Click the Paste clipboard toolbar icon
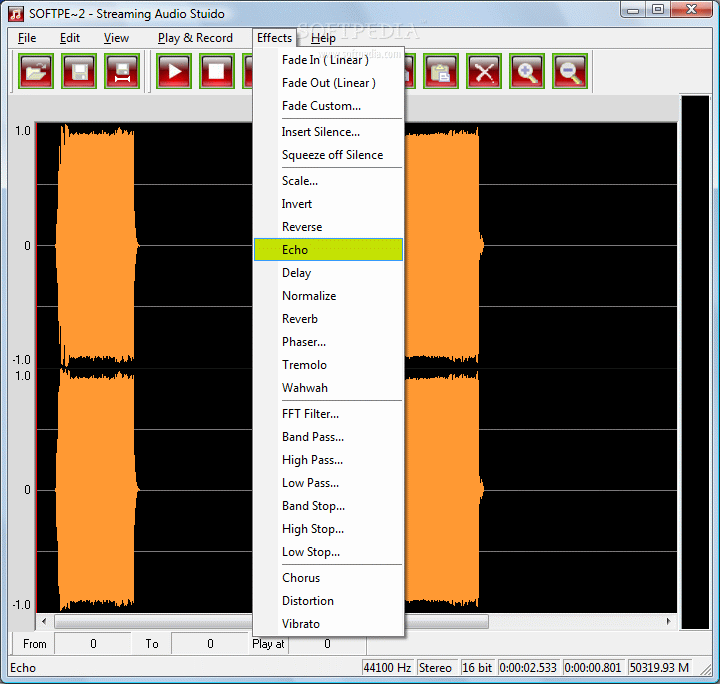The height and width of the screenshot is (684, 720). [x=441, y=71]
